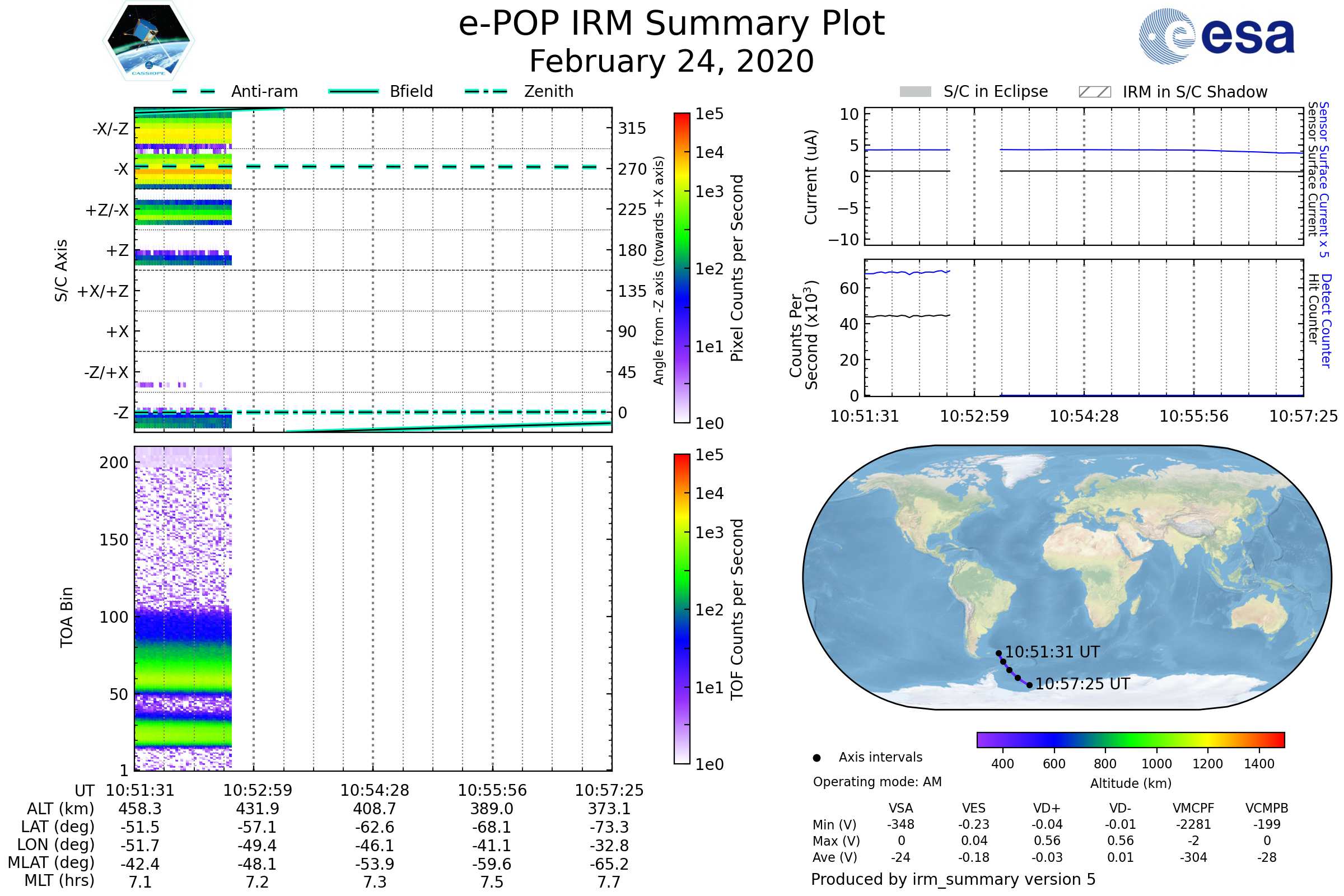Click the -X axis label on skymap plot
The image size is (1344, 896).
tap(120, 169)
